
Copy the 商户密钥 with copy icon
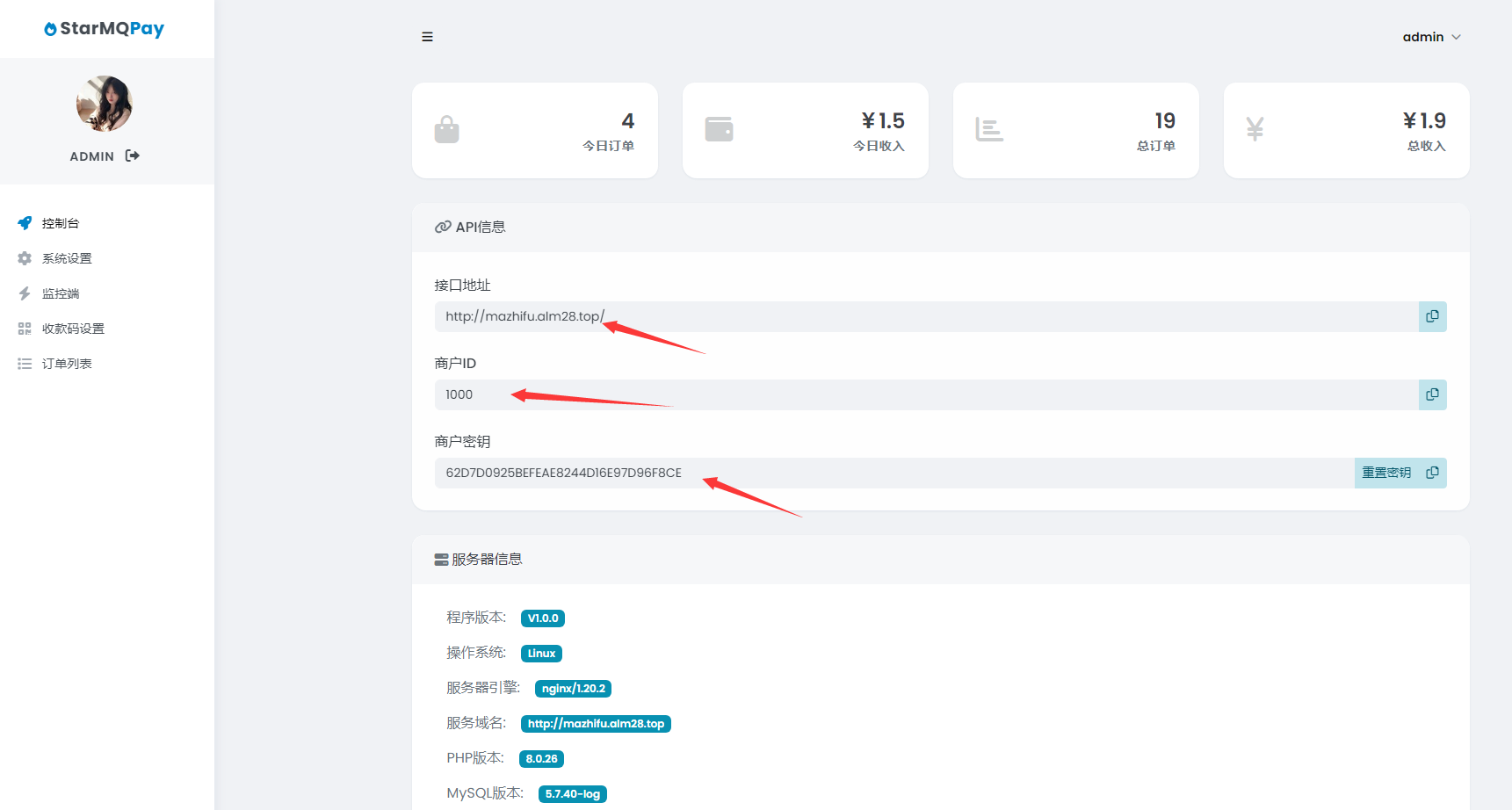(x=1432, y=473)
